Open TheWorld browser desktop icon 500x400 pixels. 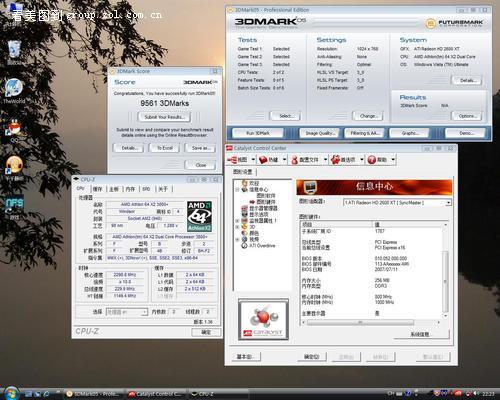(14, 90)
